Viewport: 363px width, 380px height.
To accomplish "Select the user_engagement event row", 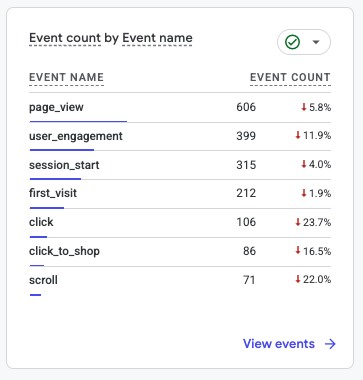I will pyautogui.click(x=180, y=136).
